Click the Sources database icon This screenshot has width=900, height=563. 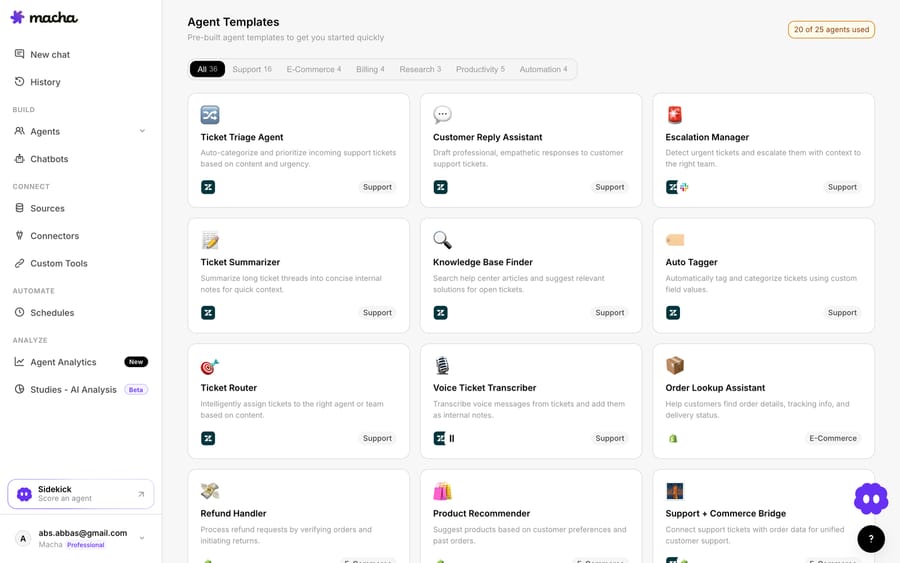tap(20, 208)
